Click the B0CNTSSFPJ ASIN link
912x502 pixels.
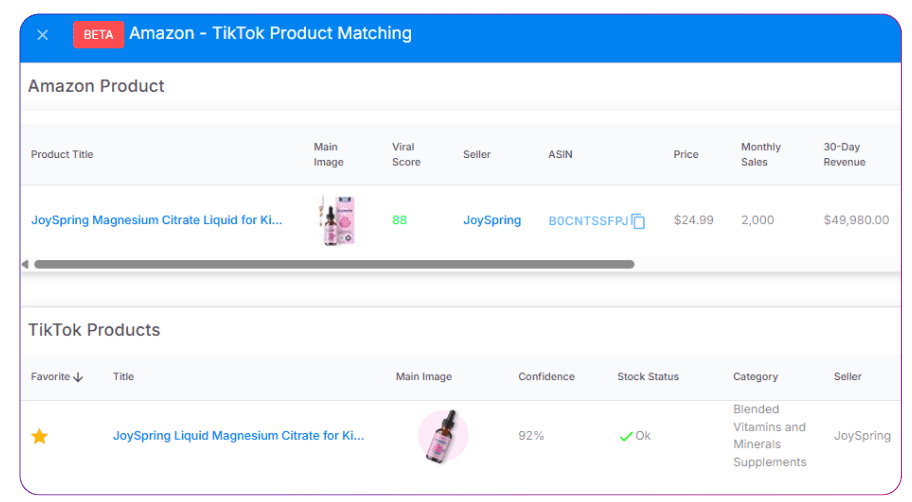coord(588,221)
